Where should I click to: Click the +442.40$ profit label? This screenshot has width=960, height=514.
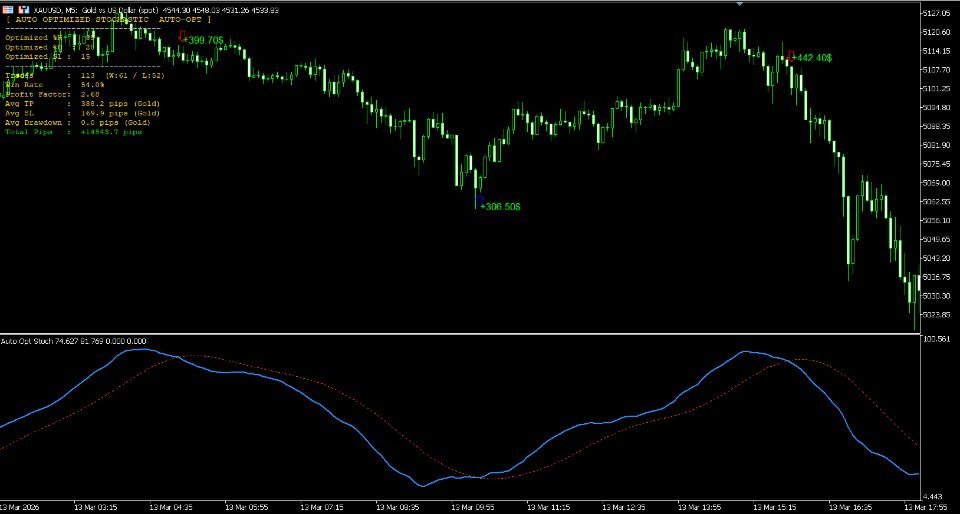(x=812, y=58)
